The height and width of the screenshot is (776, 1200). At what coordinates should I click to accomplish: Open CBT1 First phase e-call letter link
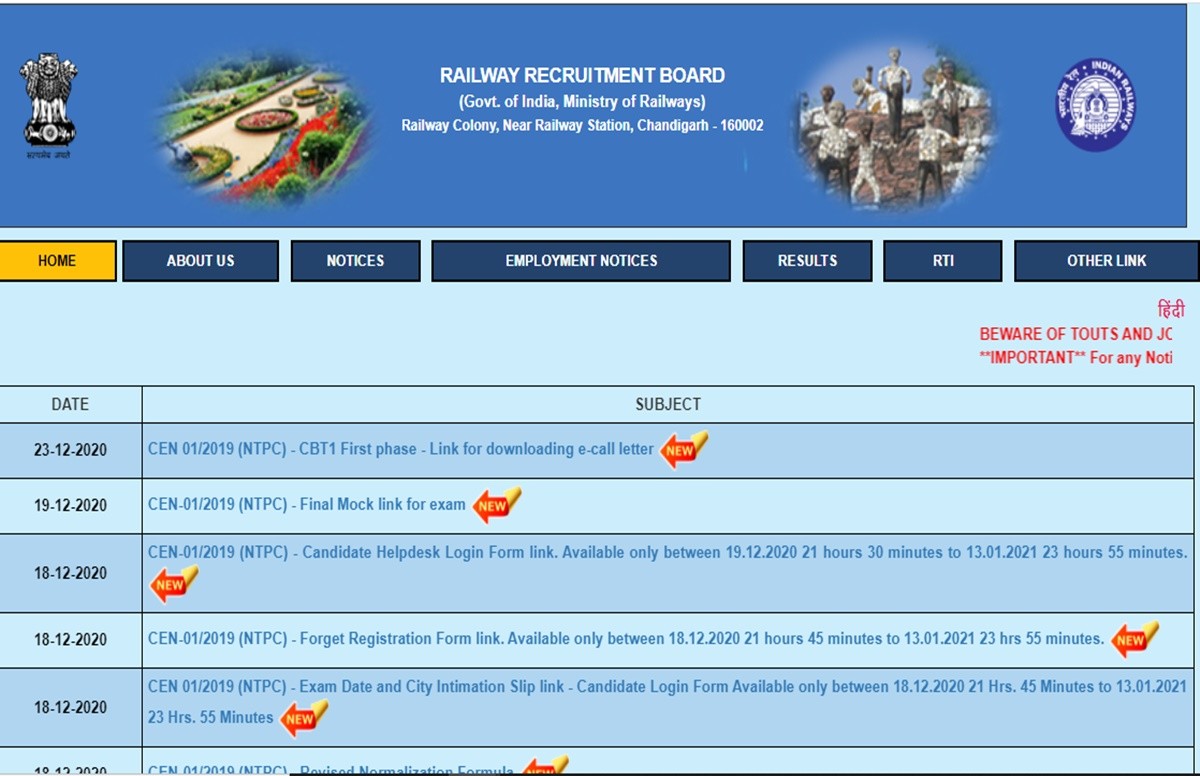pos(400,449)
